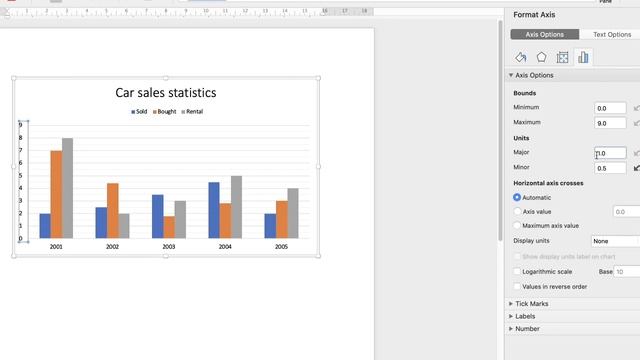Click the Maximum bound input field
Viewport: 640px width, 360px height.
pos(610,123)
